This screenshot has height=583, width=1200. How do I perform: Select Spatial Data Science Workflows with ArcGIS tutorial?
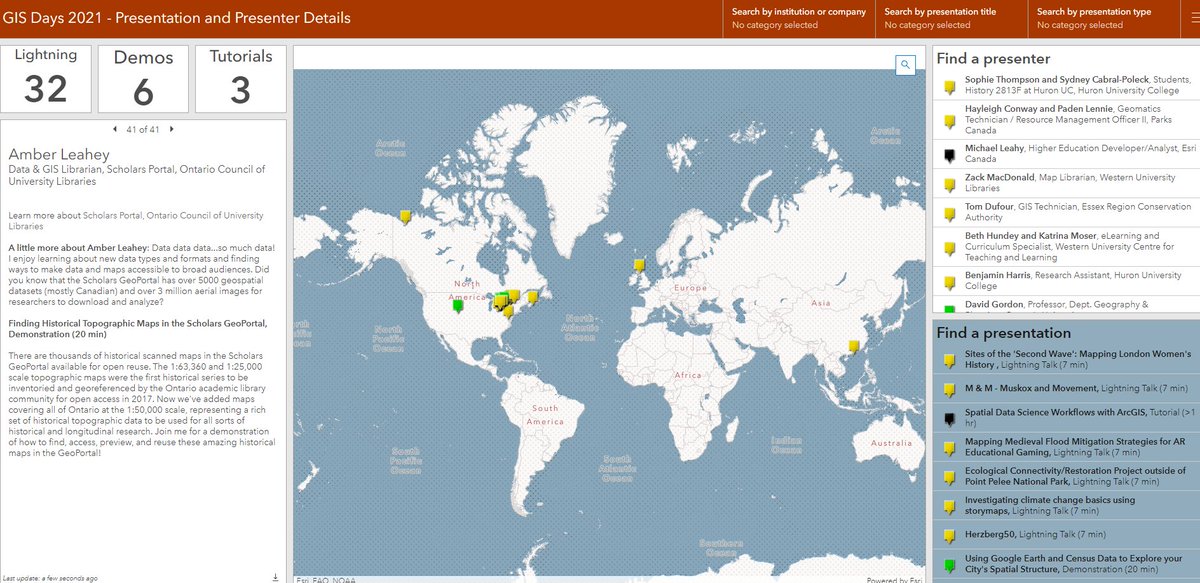tap(1066, 417)
